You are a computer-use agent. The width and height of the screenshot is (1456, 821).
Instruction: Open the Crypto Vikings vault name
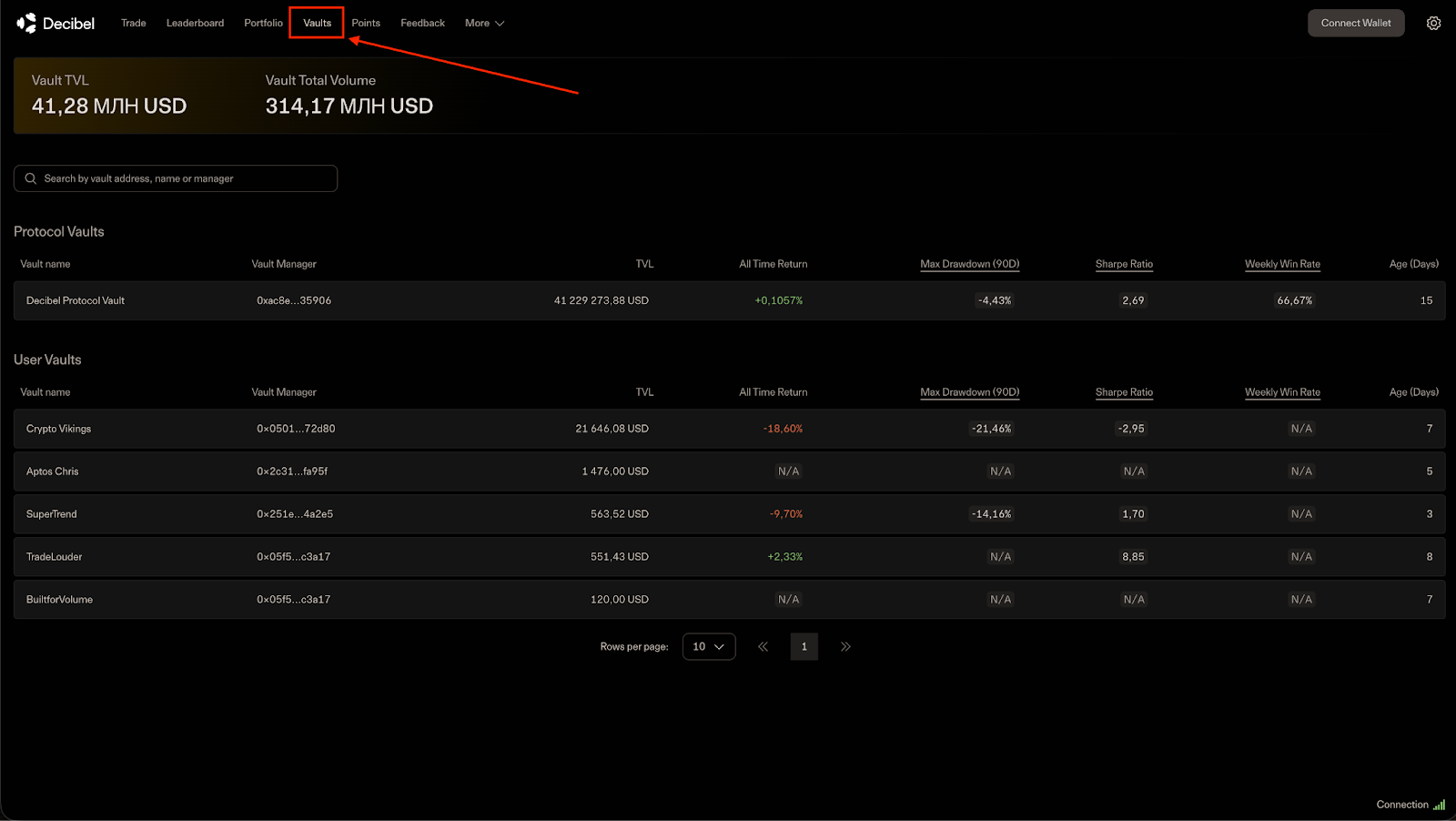58,429
